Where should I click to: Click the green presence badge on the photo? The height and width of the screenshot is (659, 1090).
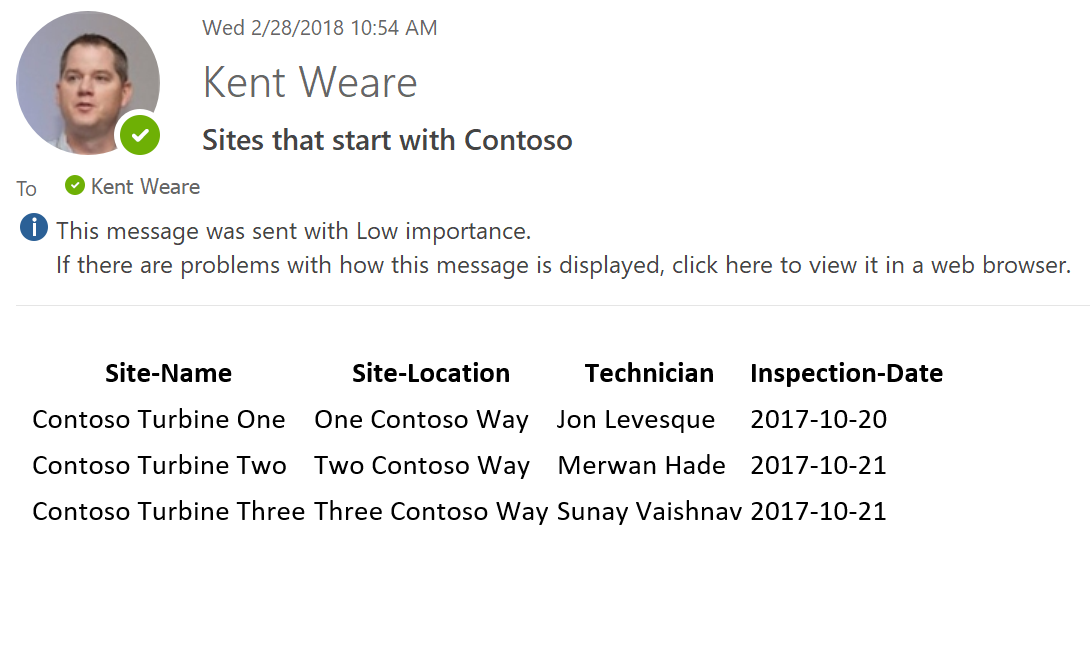(140, 134)
